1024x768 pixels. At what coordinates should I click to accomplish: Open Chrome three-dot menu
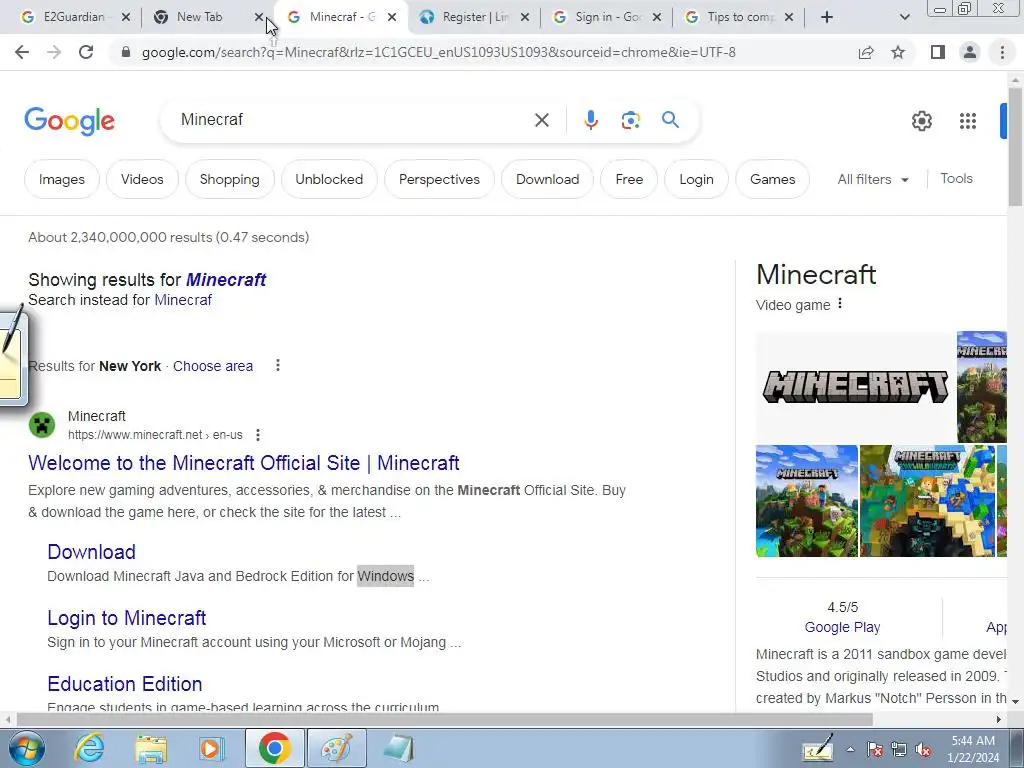pyautogui.click(x=1002, y=52)
